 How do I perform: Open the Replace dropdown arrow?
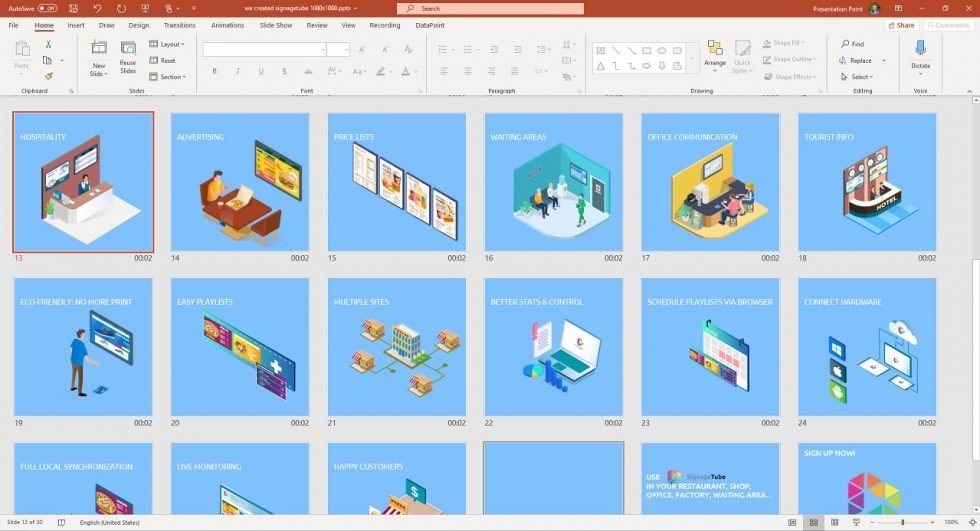[884, 61]
